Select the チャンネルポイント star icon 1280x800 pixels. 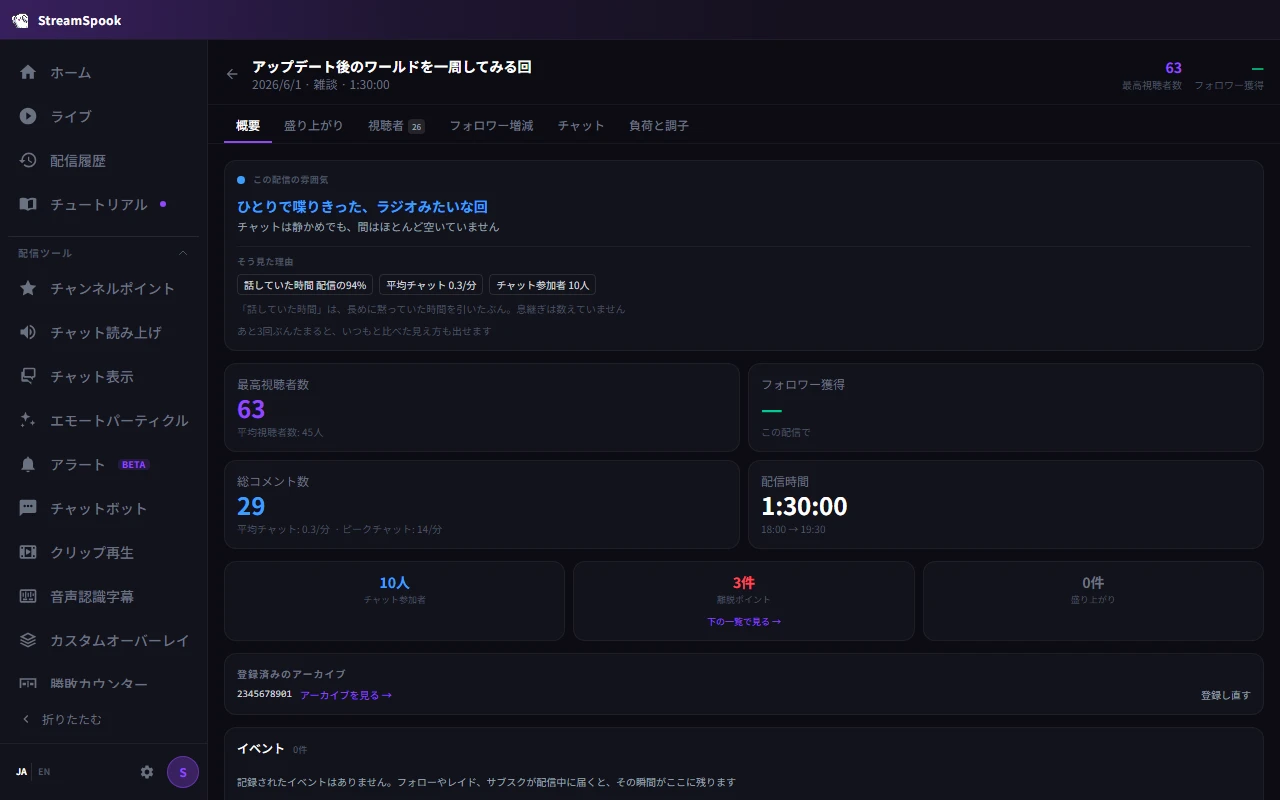(x=28, y=288)
